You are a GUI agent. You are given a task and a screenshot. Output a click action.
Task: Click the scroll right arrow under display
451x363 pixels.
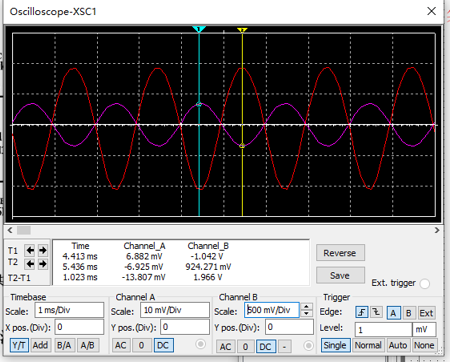click(437, 230)
